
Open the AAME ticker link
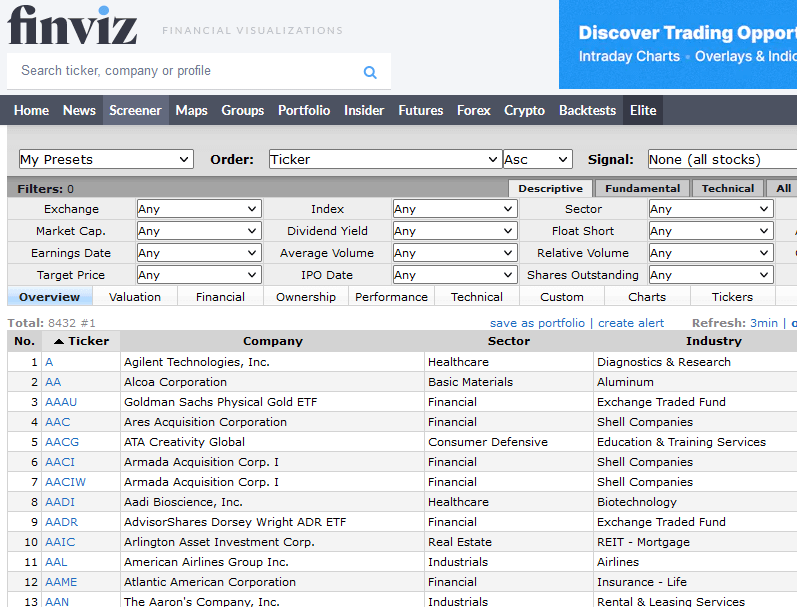tap(61, 582)
